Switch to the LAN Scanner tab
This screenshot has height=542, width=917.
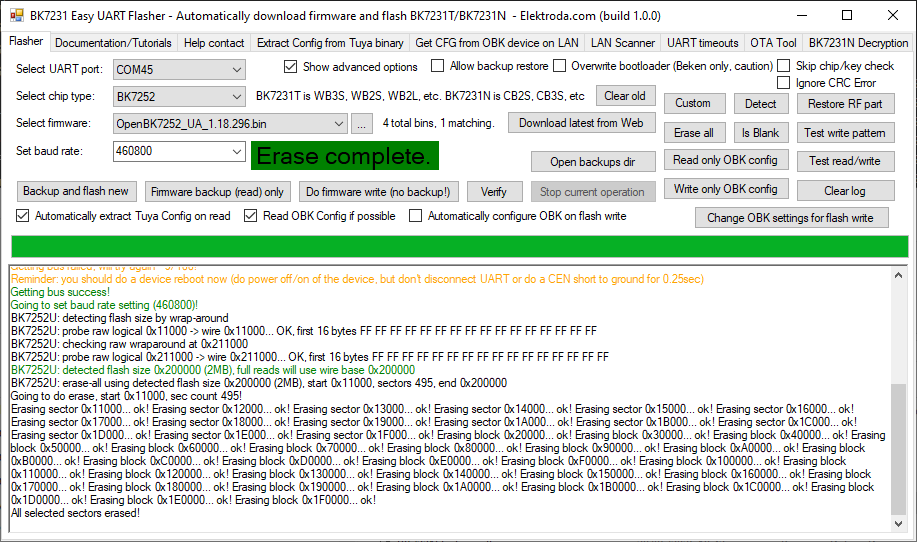623,43
